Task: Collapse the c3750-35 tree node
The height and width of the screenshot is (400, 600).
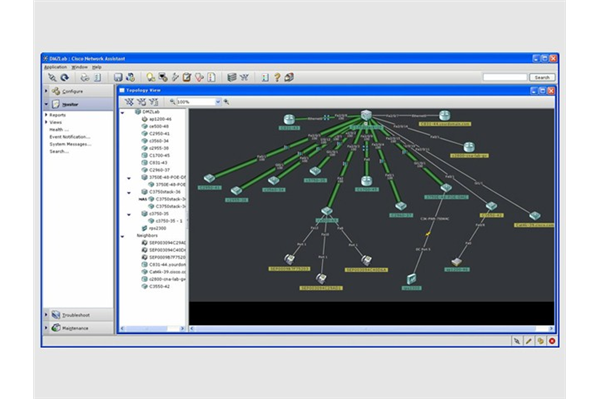Action: tap(129, 214)
